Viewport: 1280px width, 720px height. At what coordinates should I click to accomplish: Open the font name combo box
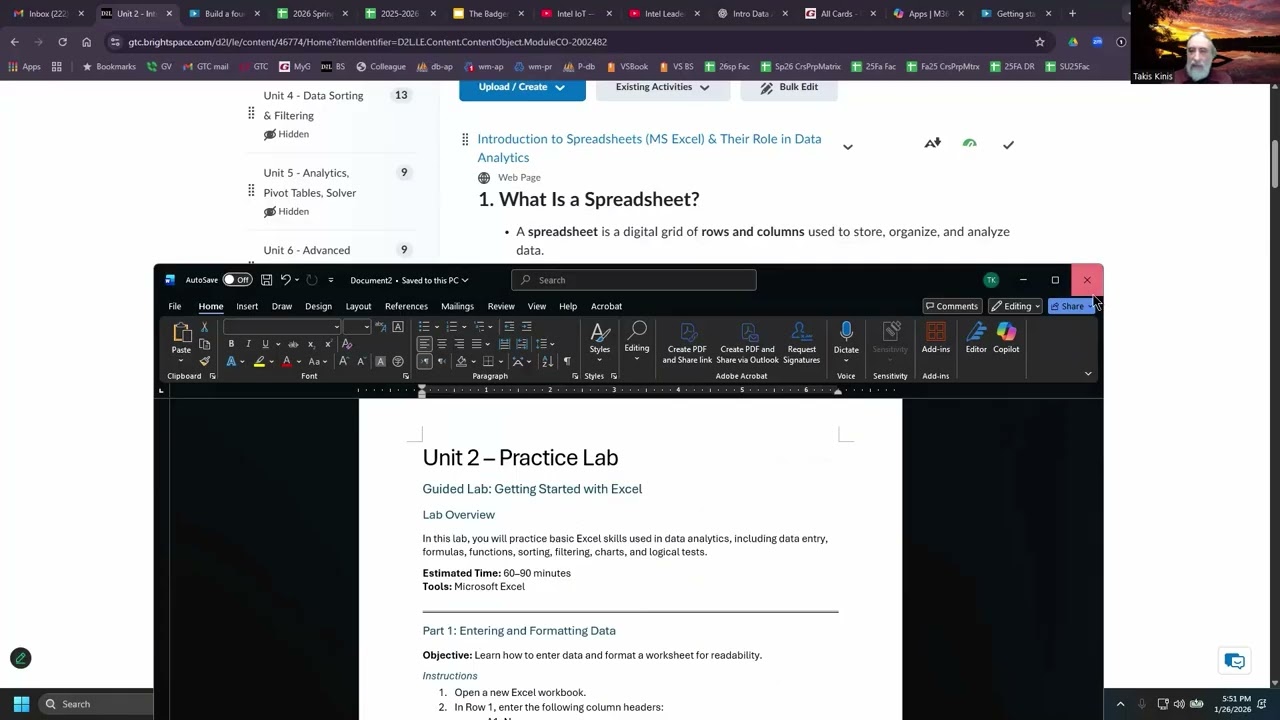[x=282, y=327]
